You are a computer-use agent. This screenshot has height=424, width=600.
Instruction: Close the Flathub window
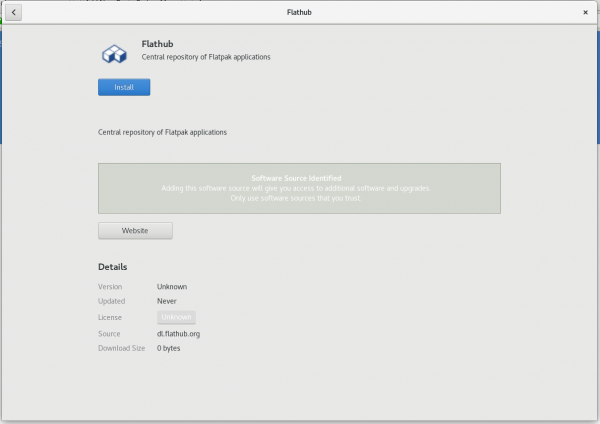click(585, 12)
